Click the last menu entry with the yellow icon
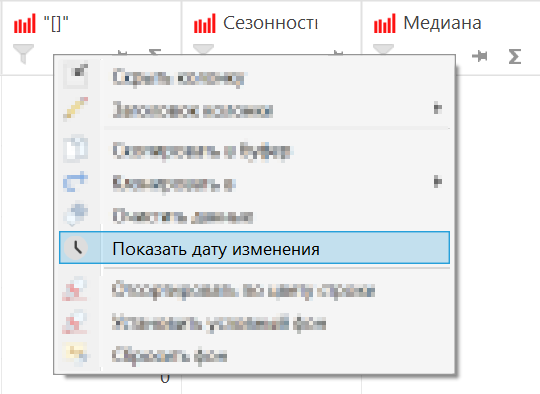 [x=254, y=355]
